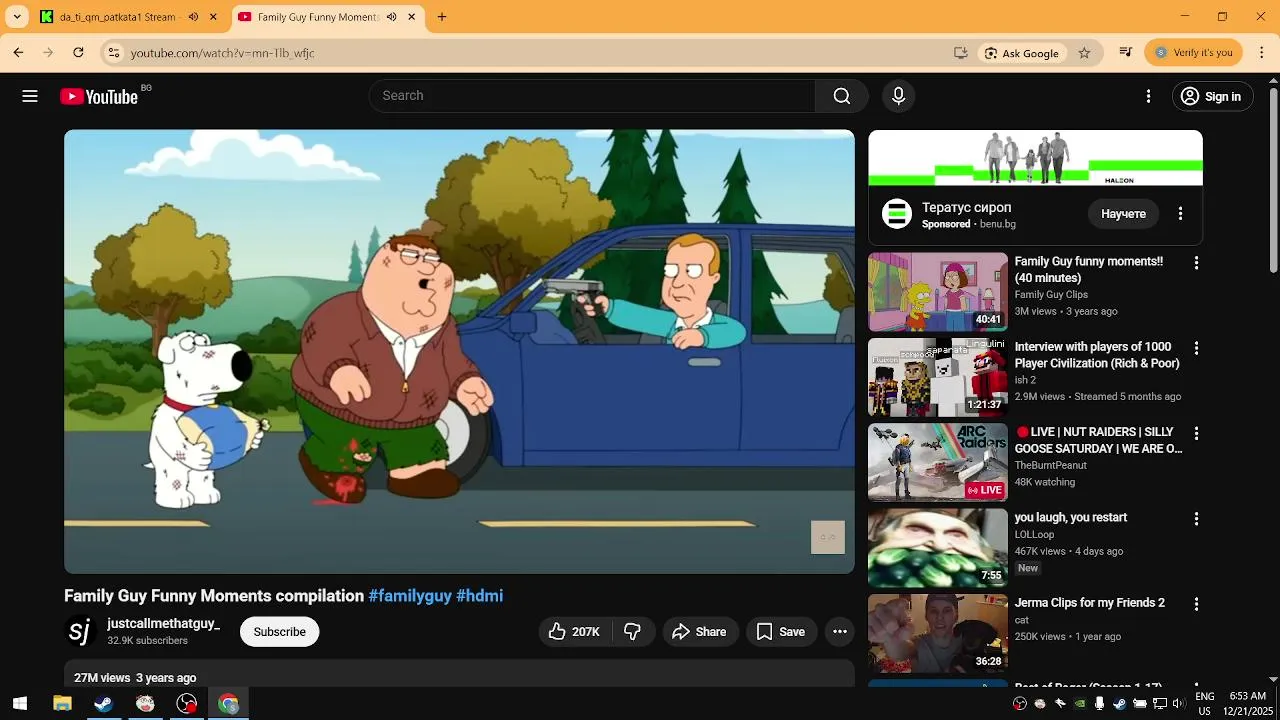This screenshot has width=1280, height=720.
Task: Start voice search with microphone icon
Action: pos(898,96)
